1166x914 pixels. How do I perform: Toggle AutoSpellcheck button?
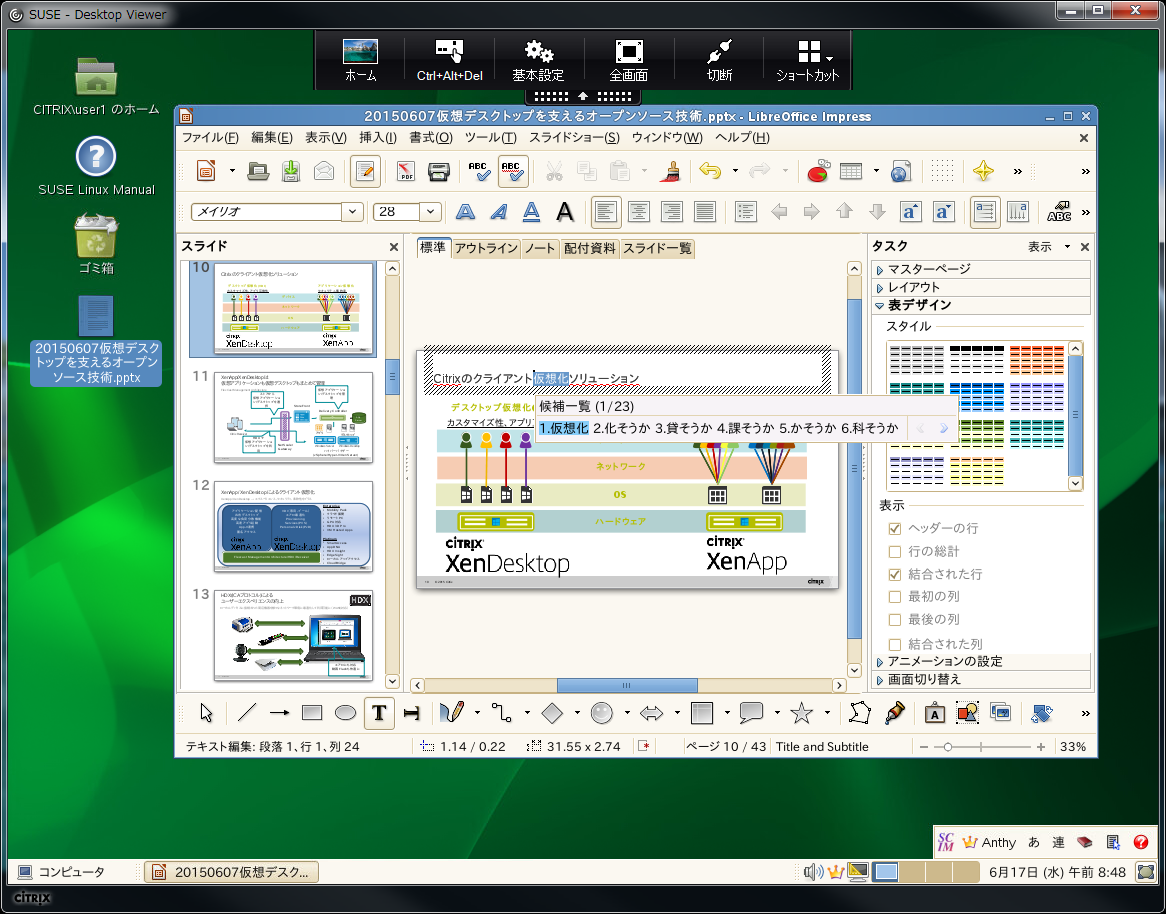(x=513, y=172)
